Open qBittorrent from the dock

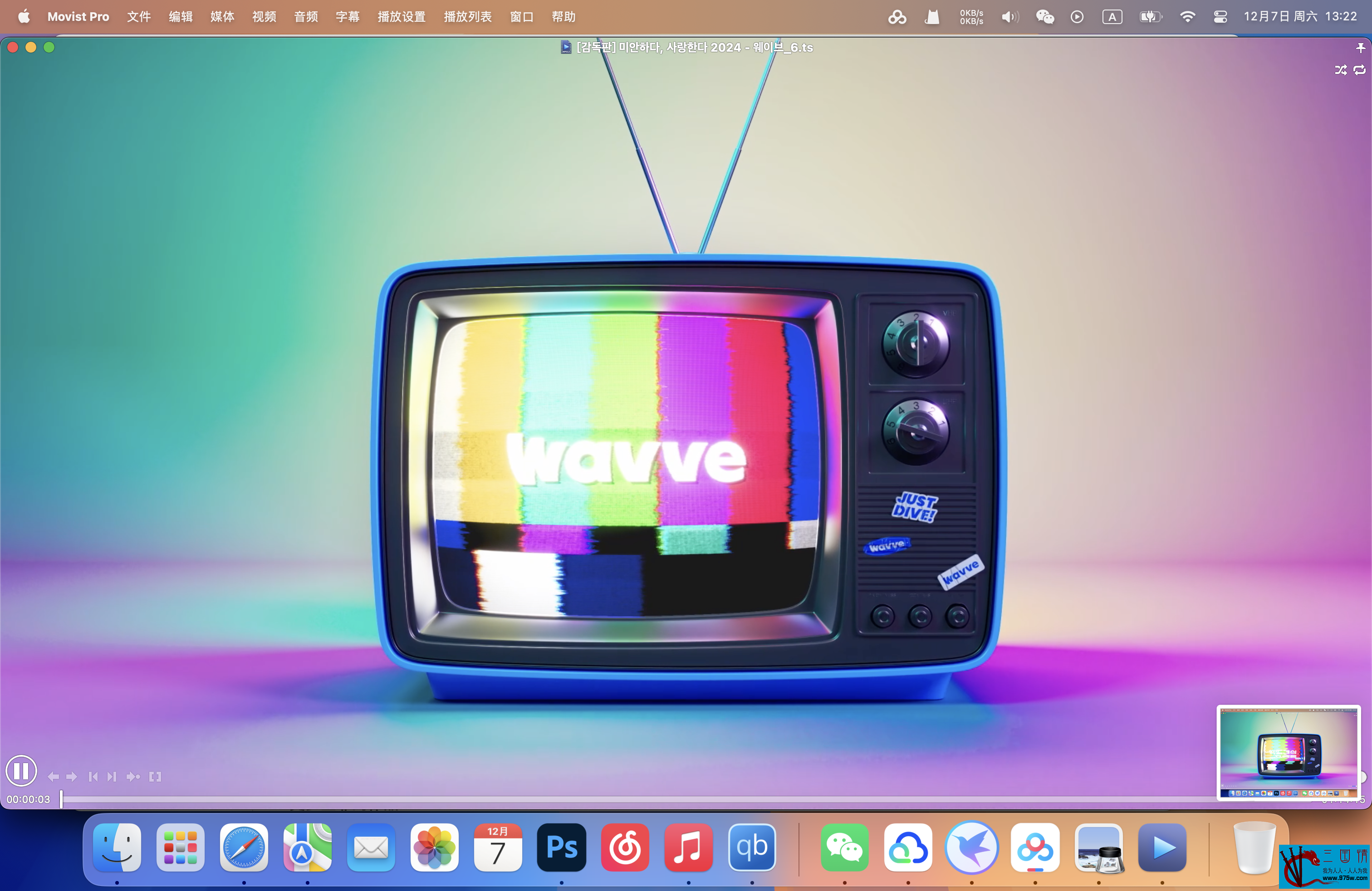tap(752, 847)
